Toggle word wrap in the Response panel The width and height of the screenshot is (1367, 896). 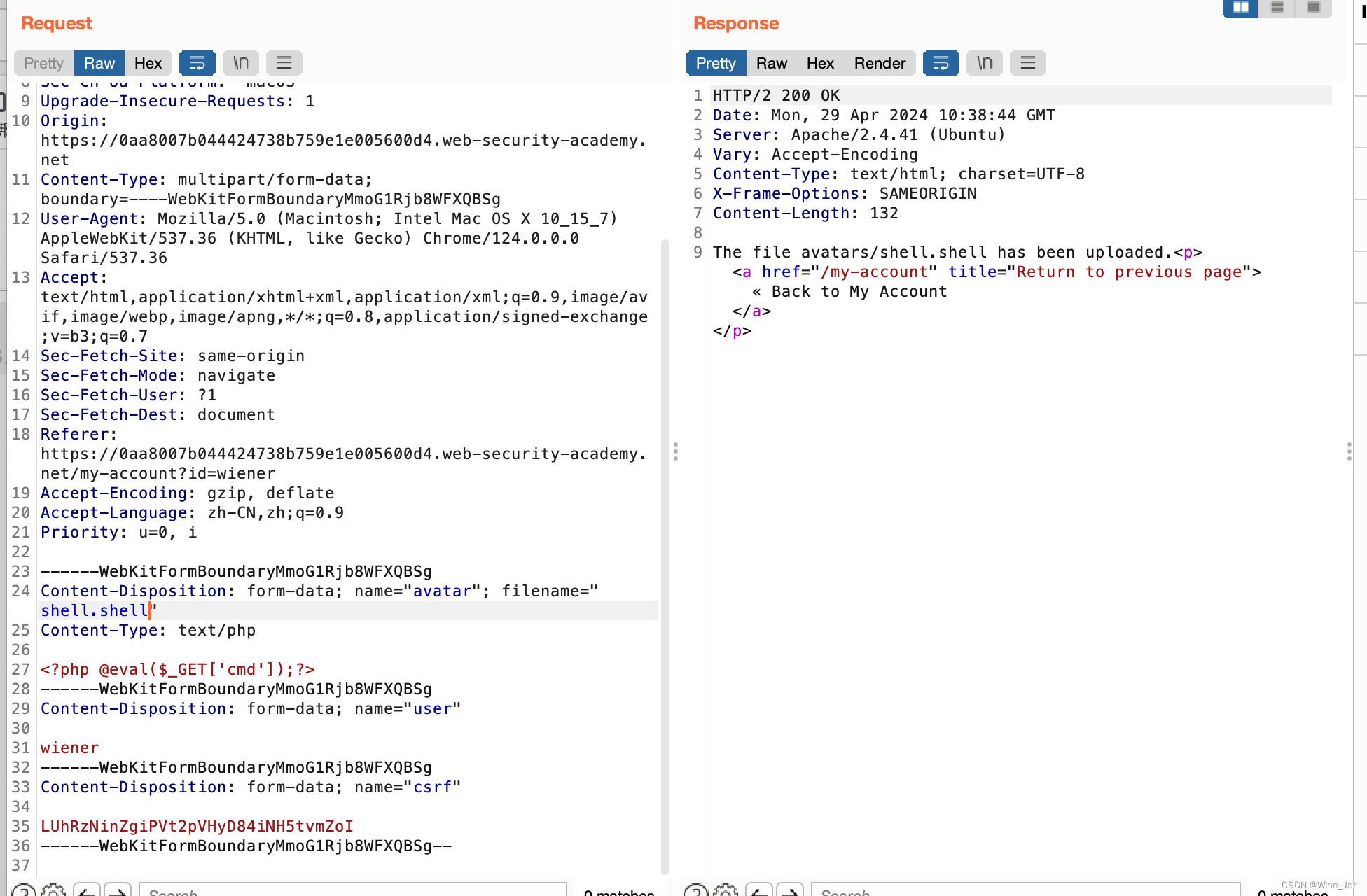click(941, 63)
